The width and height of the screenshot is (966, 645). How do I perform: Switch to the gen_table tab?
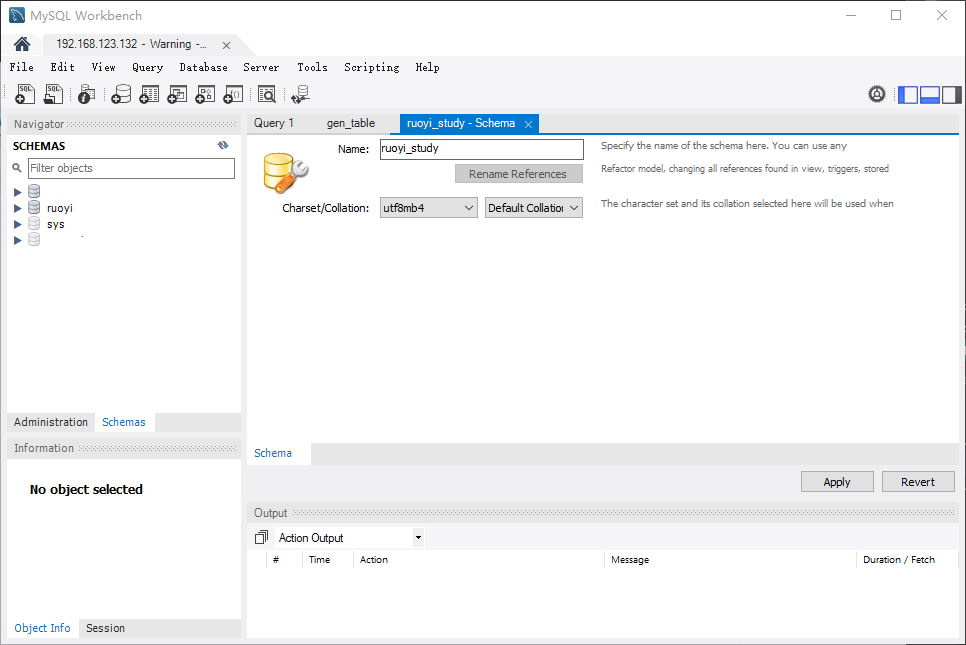pyautogui.click(x=351, y=123)
